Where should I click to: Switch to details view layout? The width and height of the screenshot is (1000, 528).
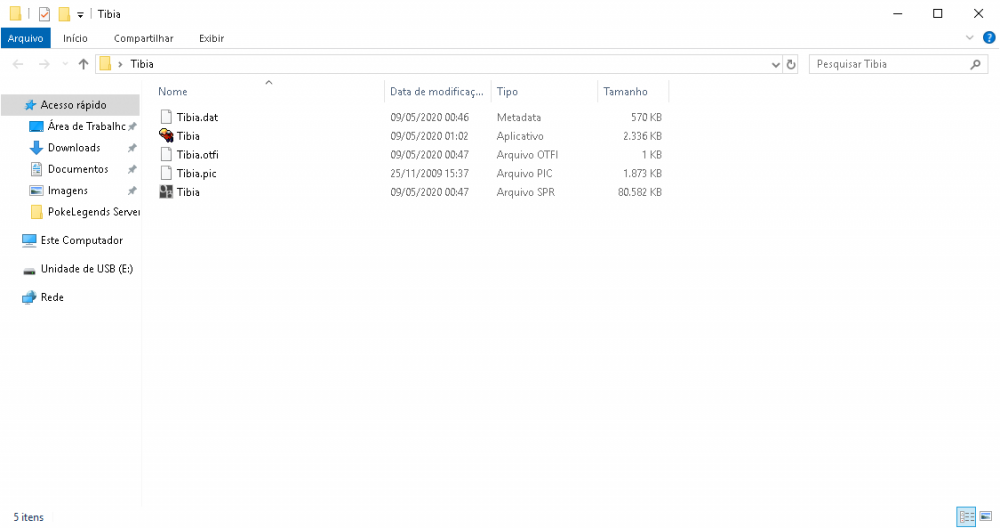click(x=966, y=517)
